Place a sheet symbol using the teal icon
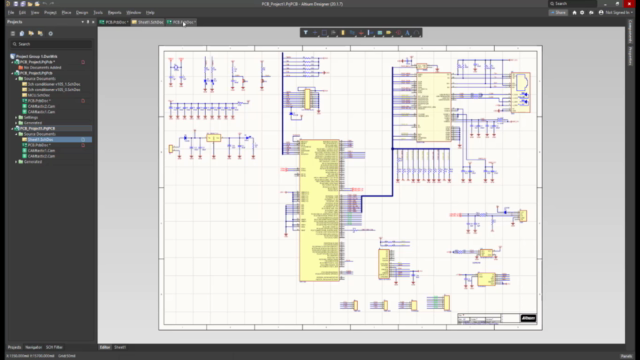This screenshot has width=640, height=360. (380, 33)
